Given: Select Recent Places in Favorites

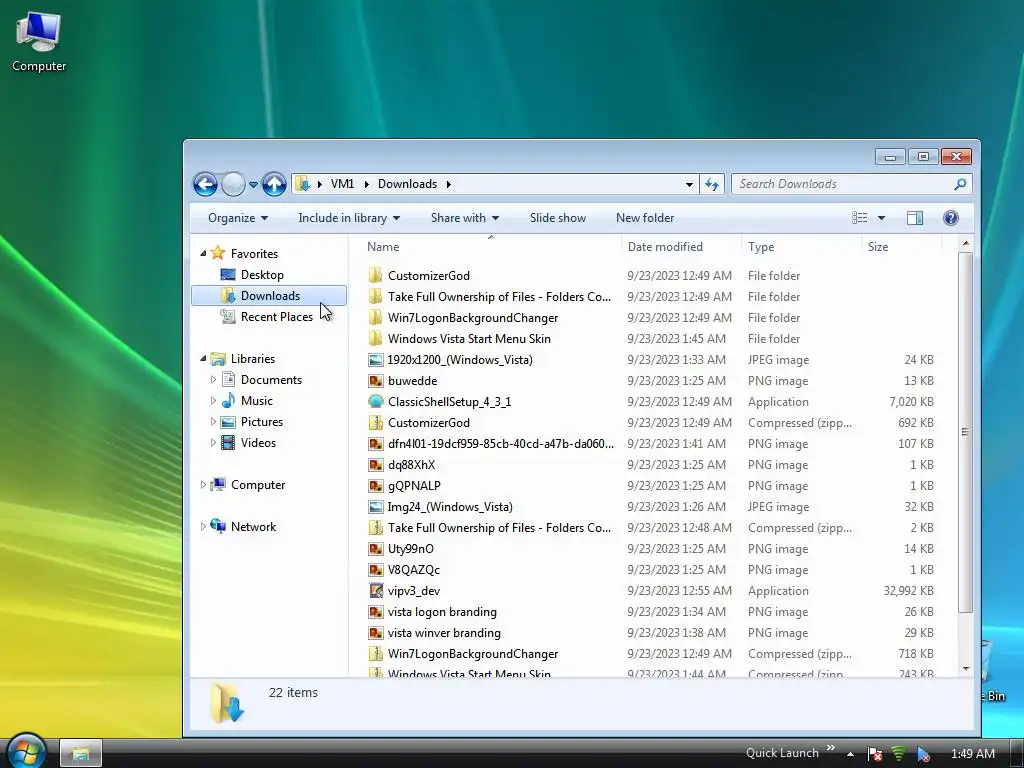Looking at the screenshot, I should 276,317.
